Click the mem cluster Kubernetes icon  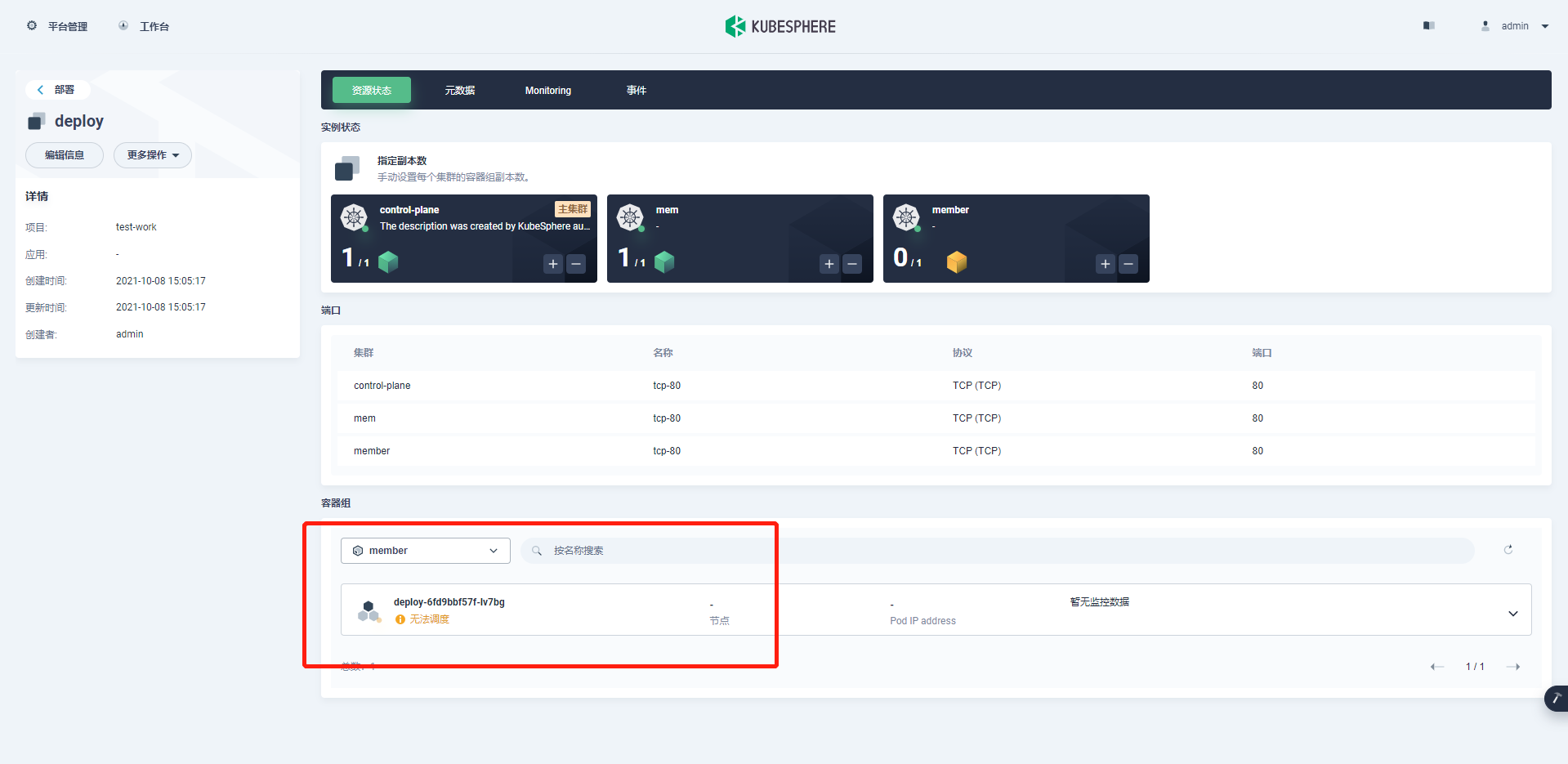click(x=630, y=217)
